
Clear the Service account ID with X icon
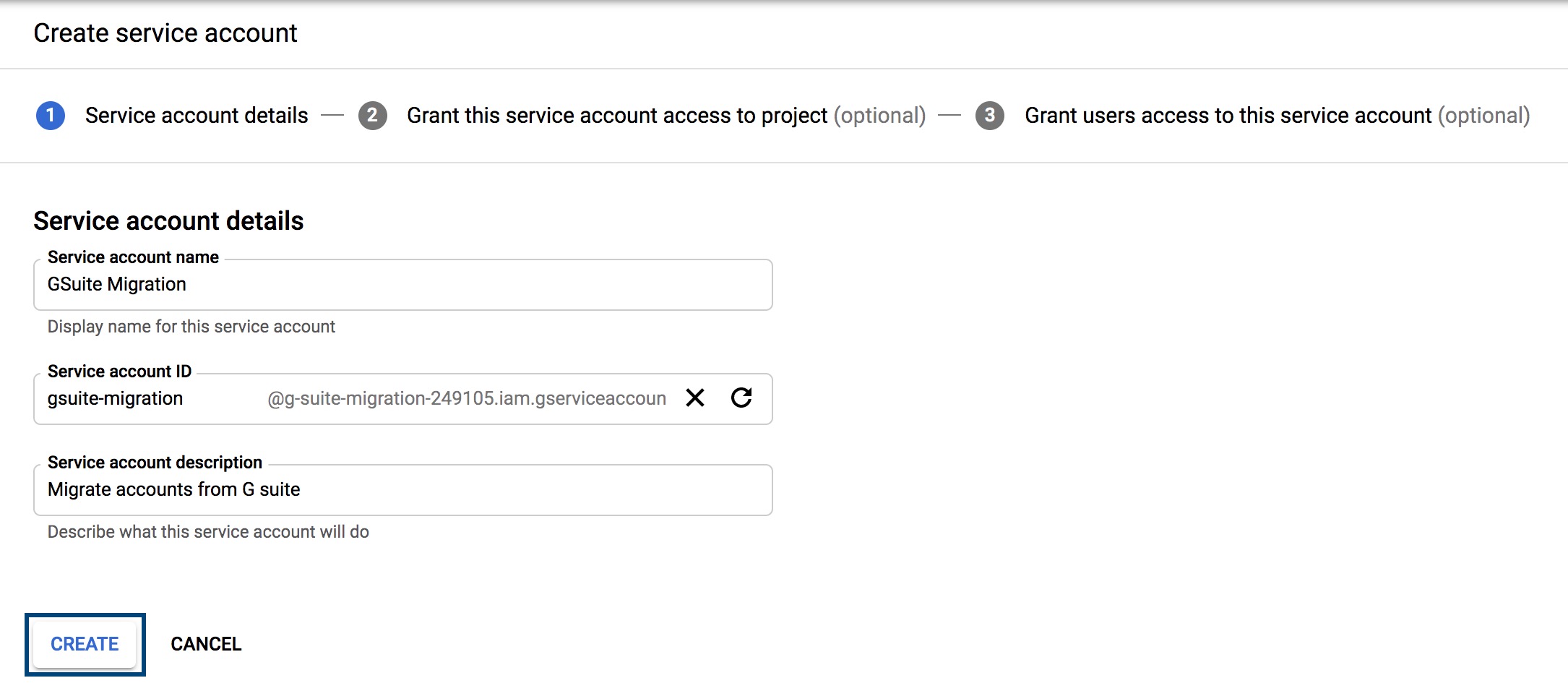coord(695,398)
